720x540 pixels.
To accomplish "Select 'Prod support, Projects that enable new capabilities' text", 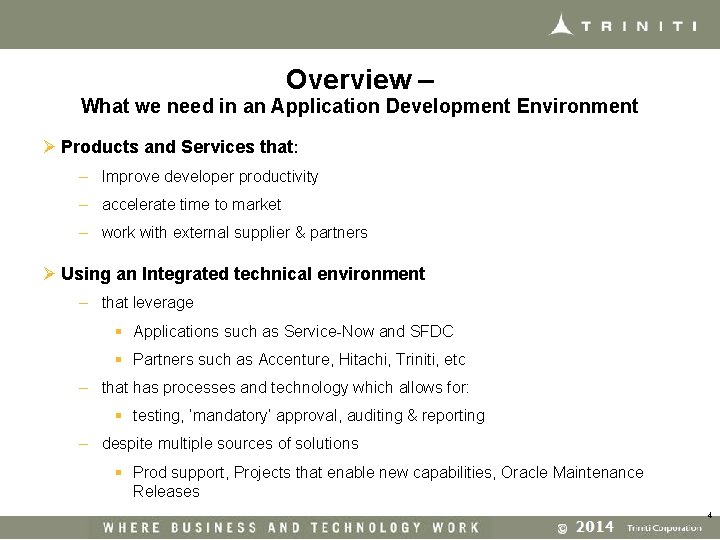I will [314, 472].
